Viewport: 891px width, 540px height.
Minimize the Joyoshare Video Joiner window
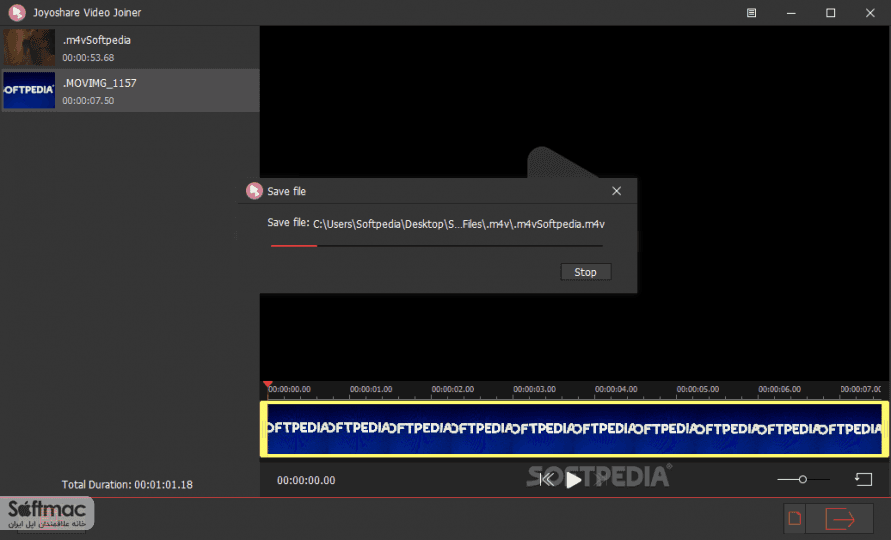(791, 13)
